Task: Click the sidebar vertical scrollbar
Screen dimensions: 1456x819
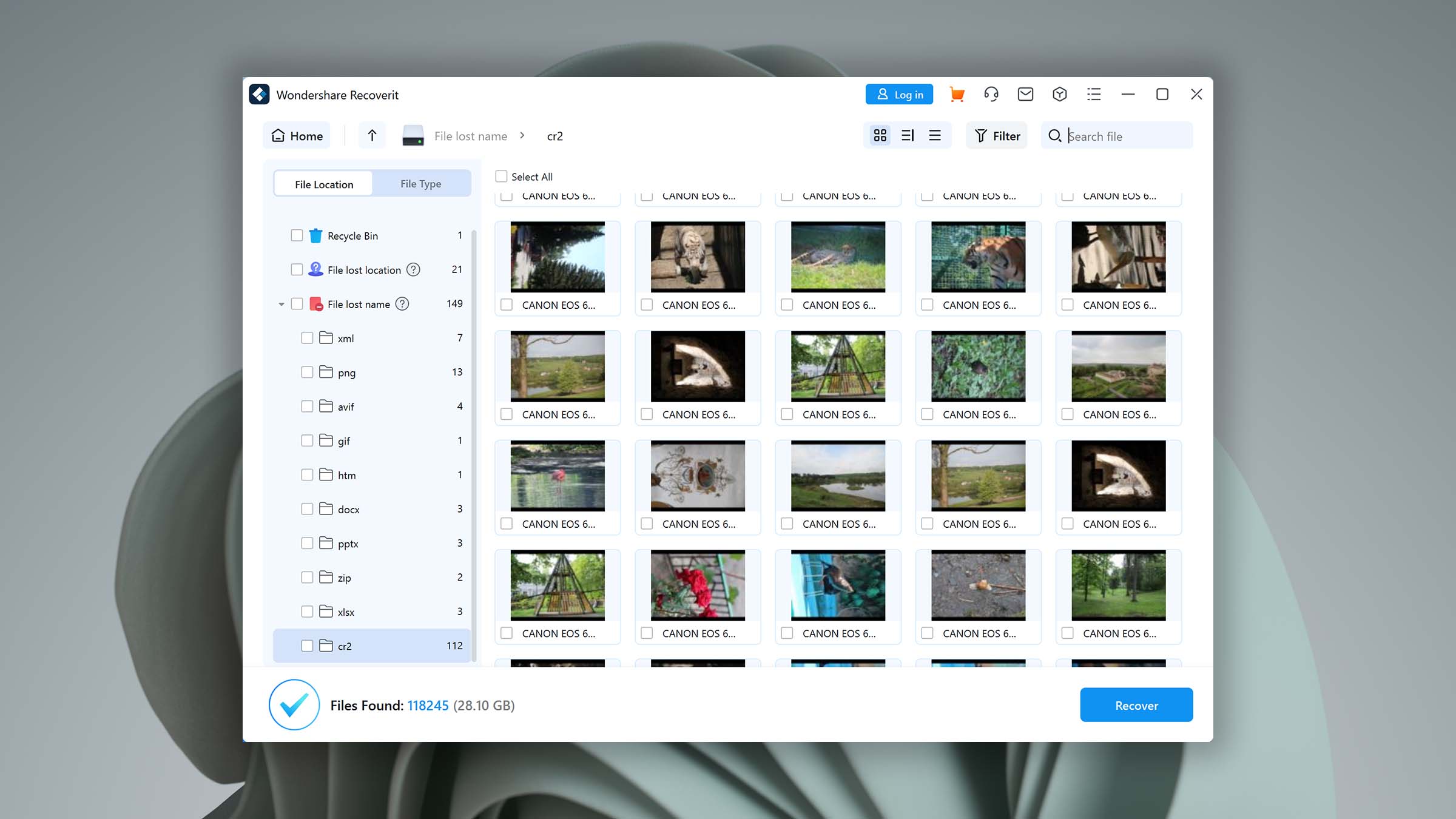Action: [474, 446]
